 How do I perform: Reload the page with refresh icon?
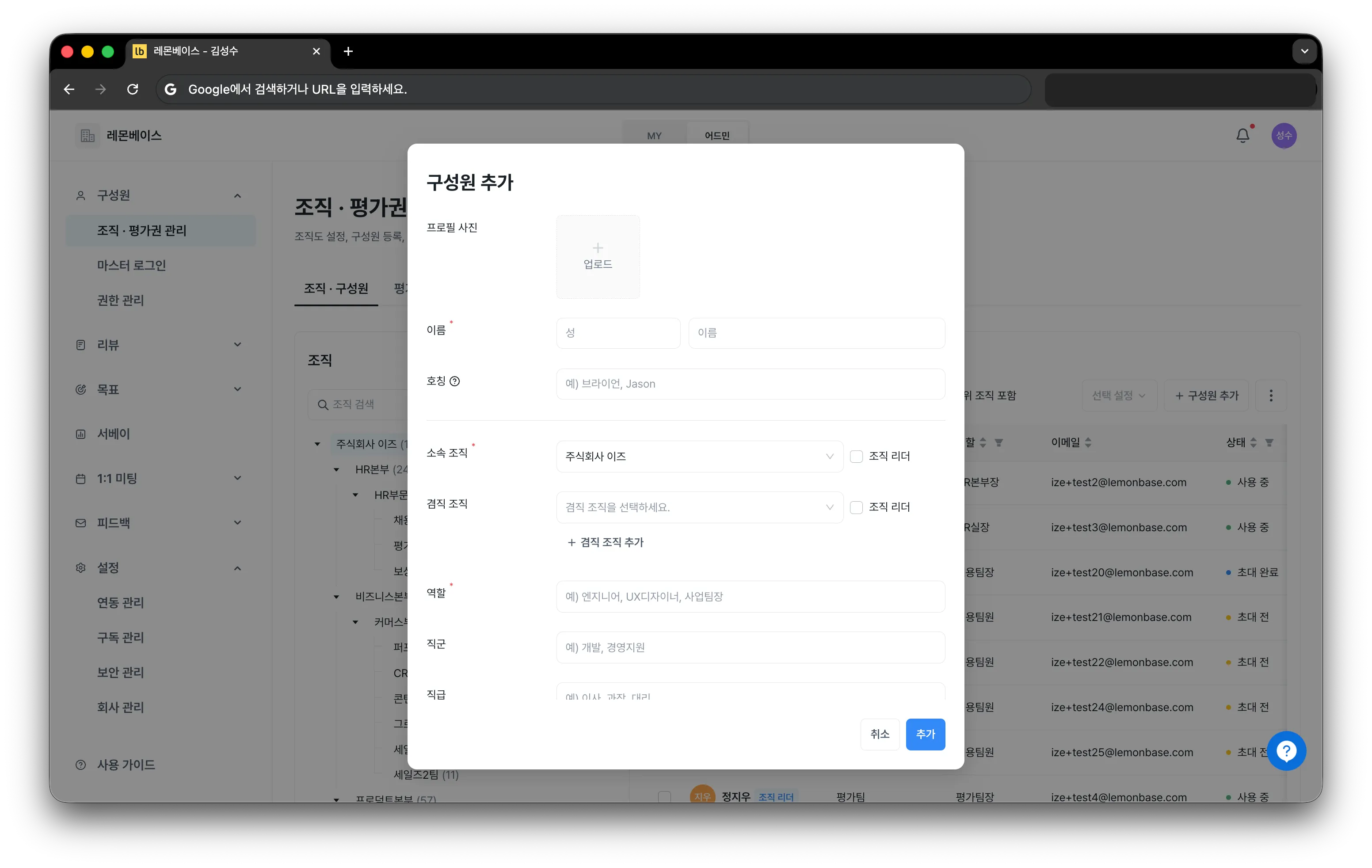133,89
